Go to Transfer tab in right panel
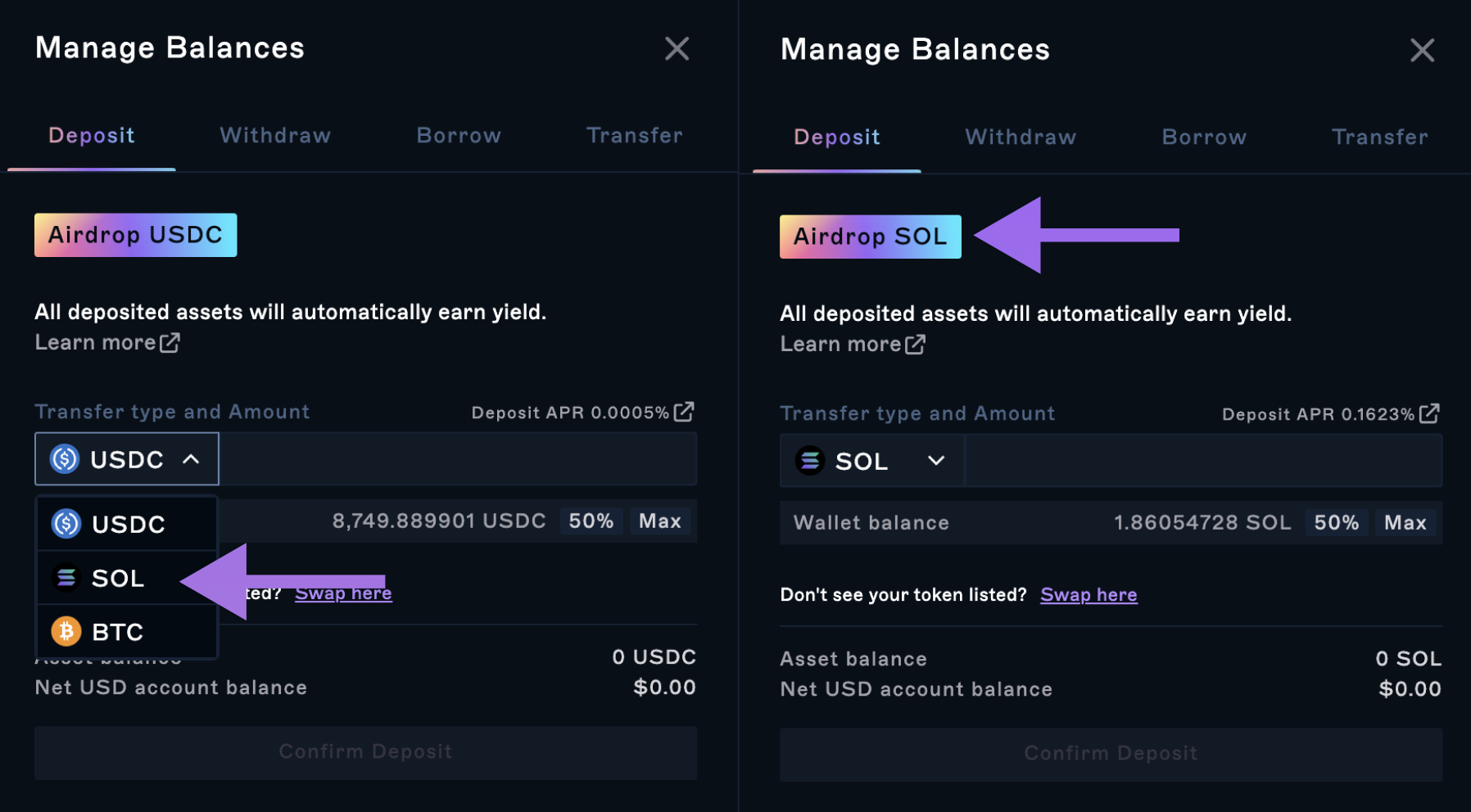 coord(1379,138)
